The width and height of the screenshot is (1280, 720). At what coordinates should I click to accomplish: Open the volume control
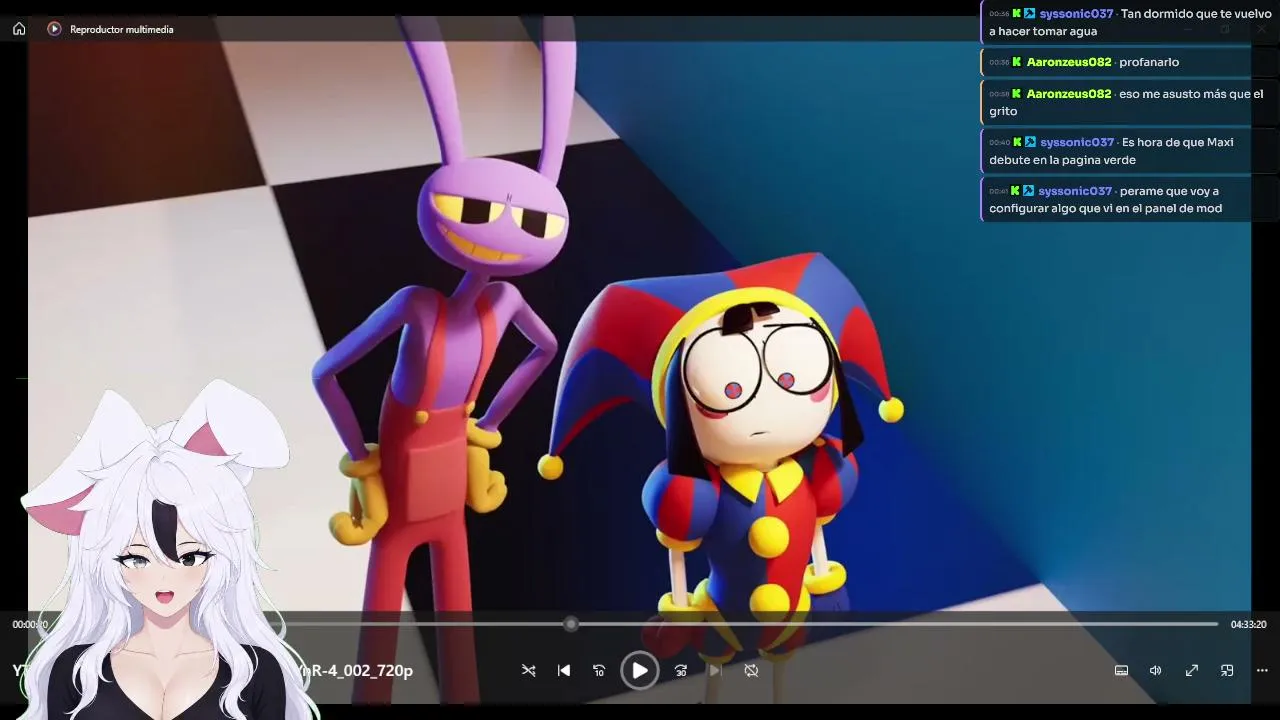click(1156, 671)
